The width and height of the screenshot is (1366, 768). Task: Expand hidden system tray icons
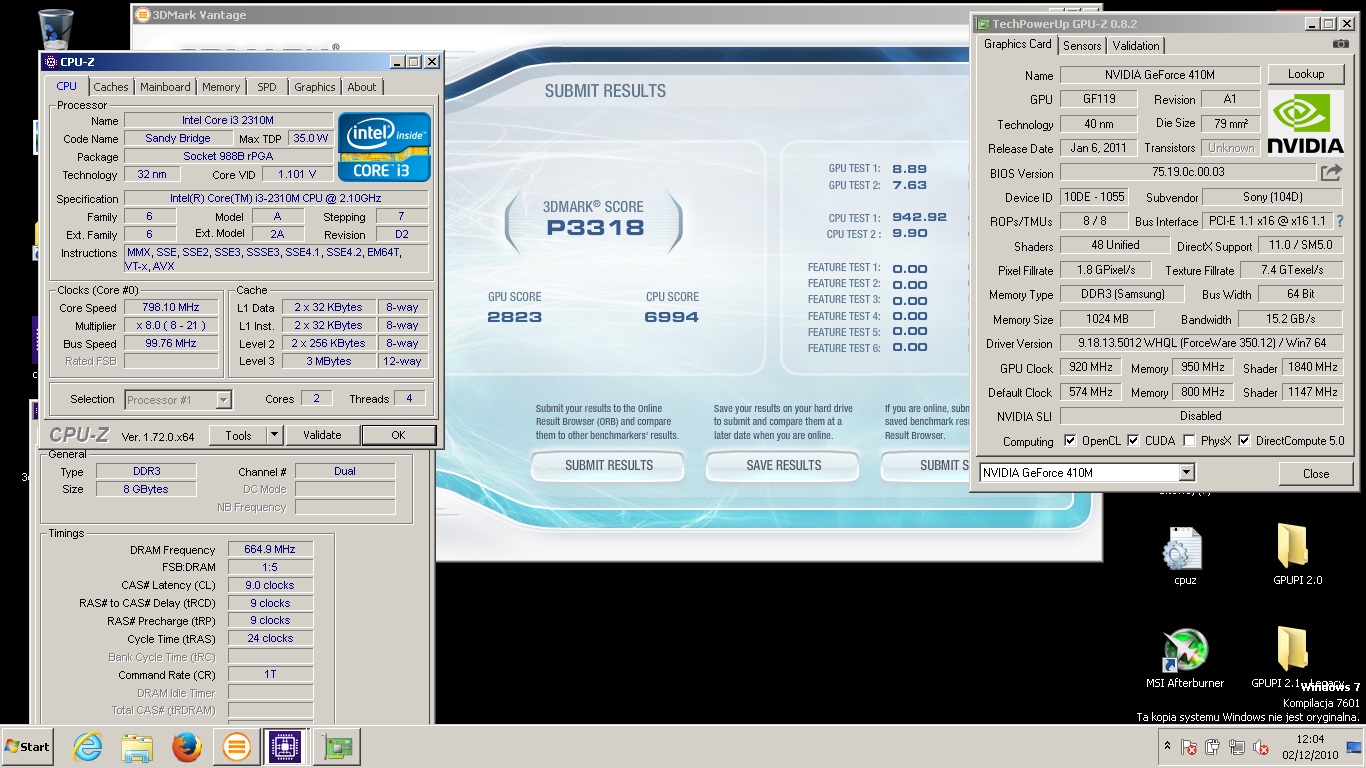tap(1166, 747)
